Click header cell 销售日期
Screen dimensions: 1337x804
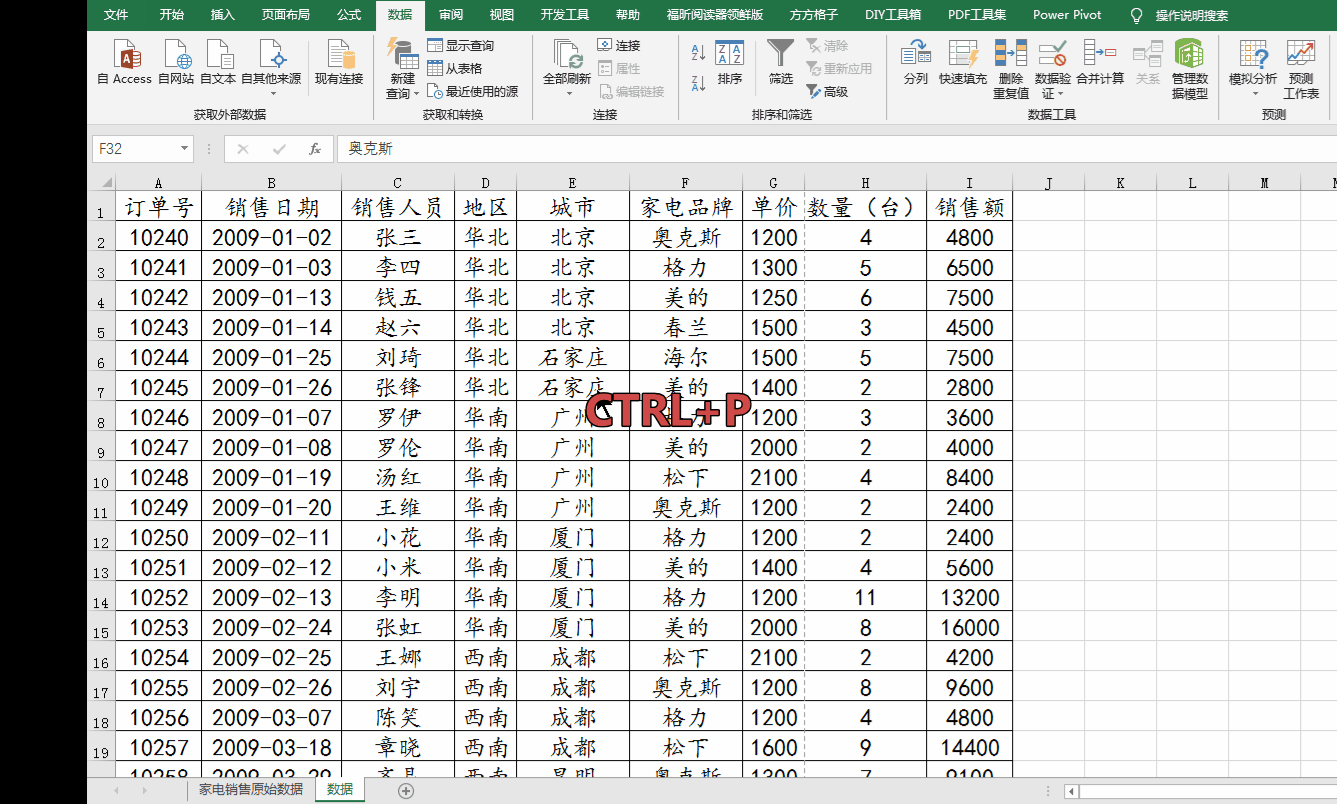point(272,207)
